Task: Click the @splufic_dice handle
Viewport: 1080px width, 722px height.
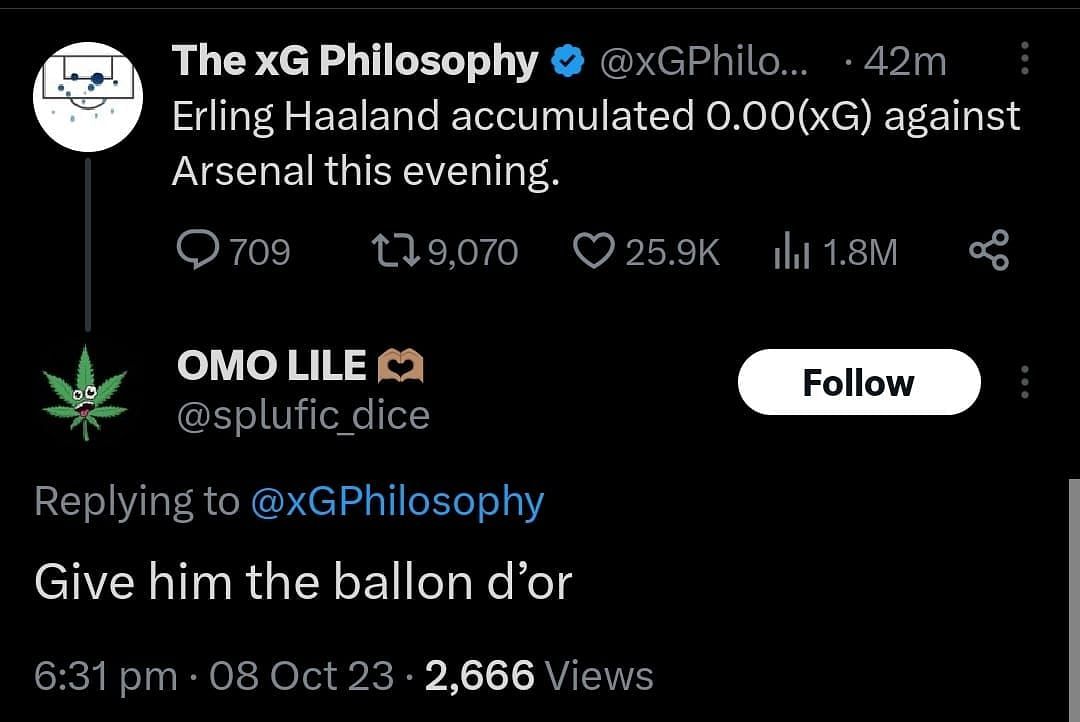Action: [304, 415]
